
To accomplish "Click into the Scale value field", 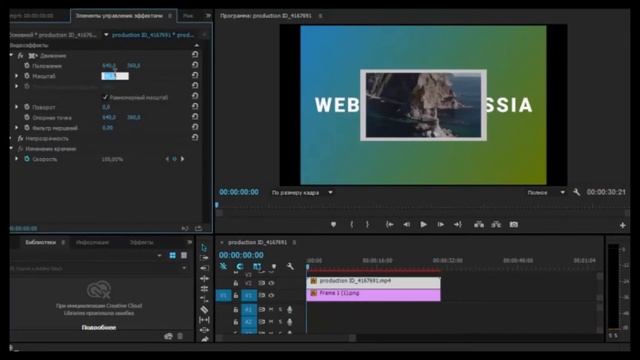I will pyautogui.click(x=115, y=76).
